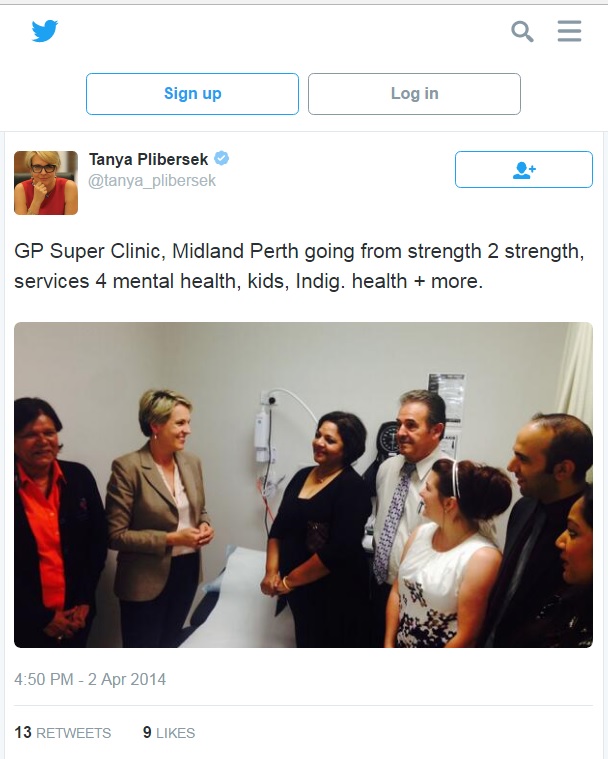Click the tweet text about GP Super Clinic
Viewport: 608px width, 759px height.
click(x=299, y=266)
